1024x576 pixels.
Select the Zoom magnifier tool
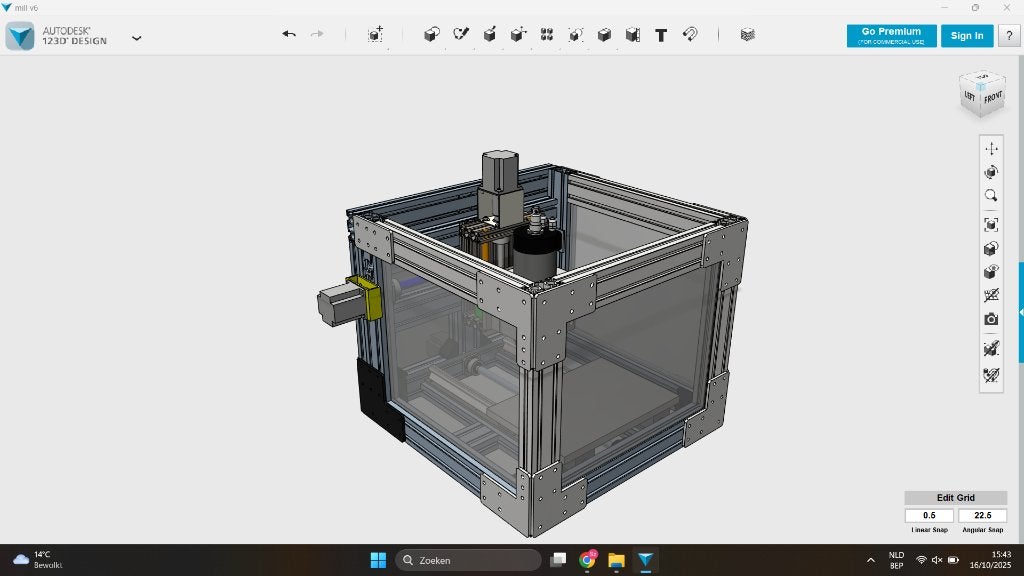click(x=991, y=196)
